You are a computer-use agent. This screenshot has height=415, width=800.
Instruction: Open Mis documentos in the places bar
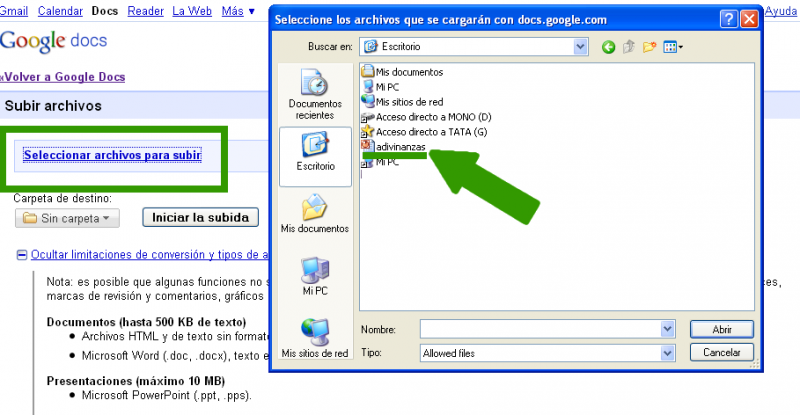(315, 213)
